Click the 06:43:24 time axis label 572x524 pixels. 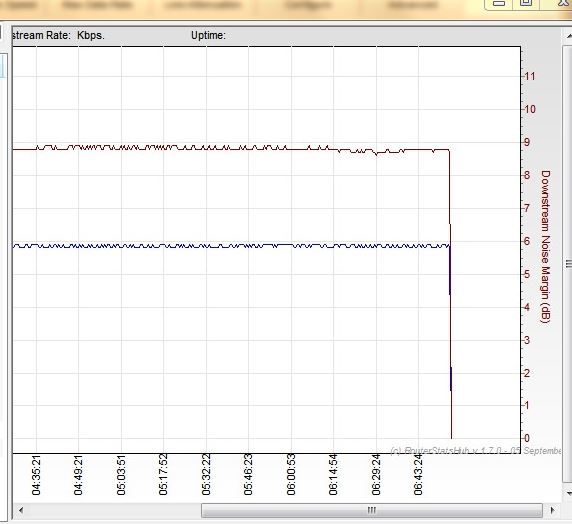tap(418, 475)
